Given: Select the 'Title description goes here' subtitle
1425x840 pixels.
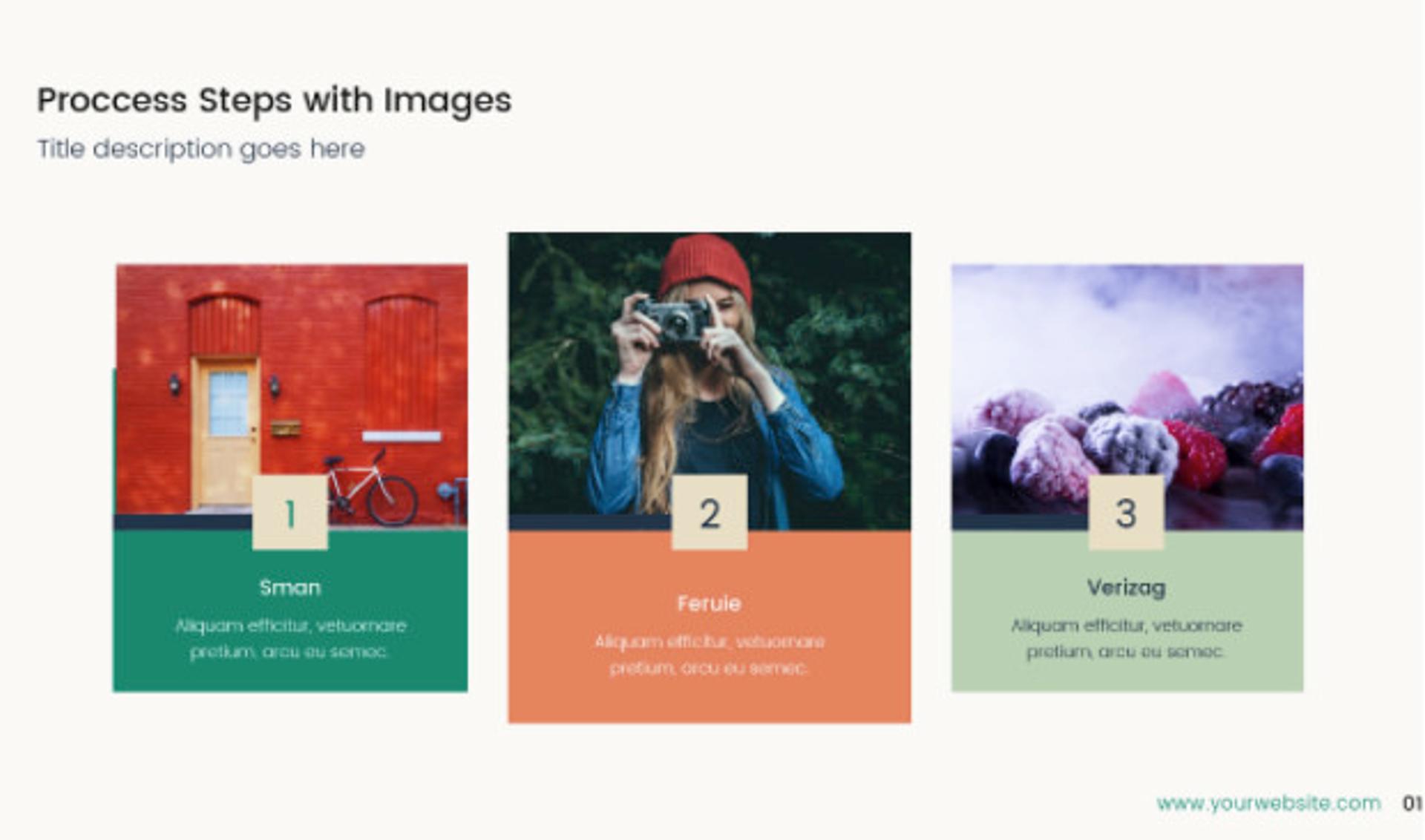Looking at the screenshot, I should pyautogui.click(x=201, y=149).
